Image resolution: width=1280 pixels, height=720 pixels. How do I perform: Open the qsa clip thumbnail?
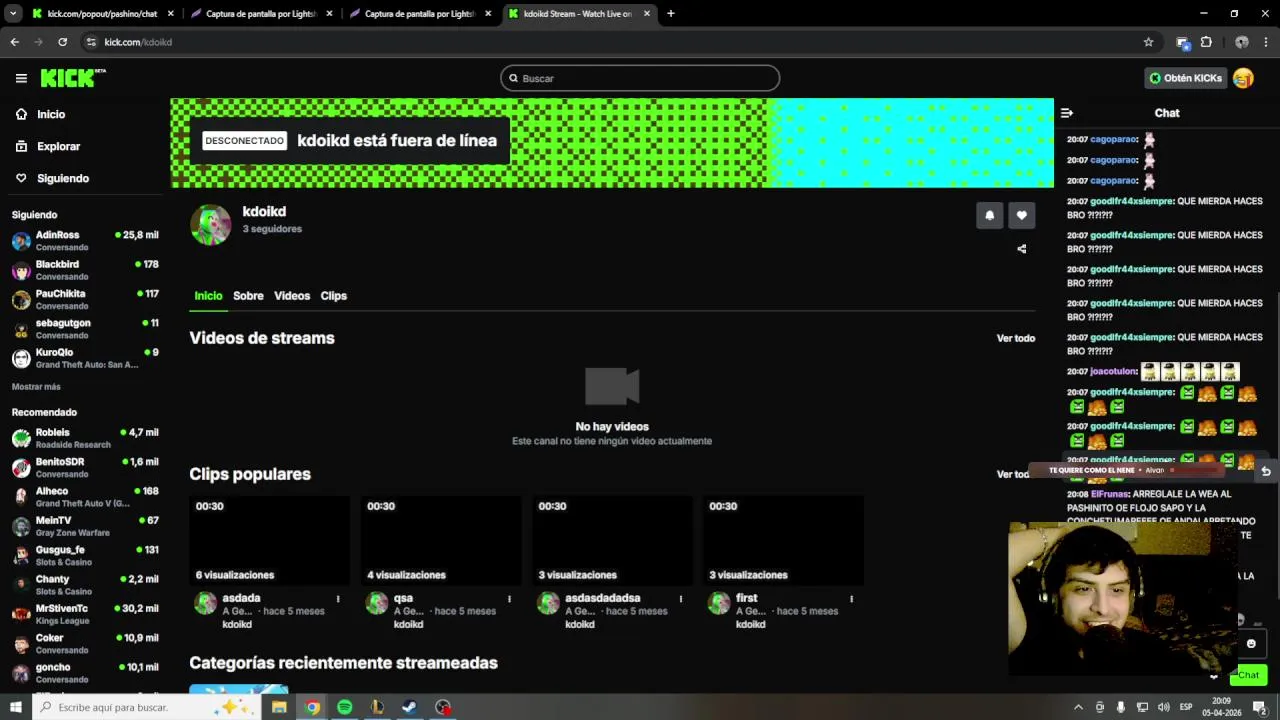pyautogui.click(x=441, y=540)
